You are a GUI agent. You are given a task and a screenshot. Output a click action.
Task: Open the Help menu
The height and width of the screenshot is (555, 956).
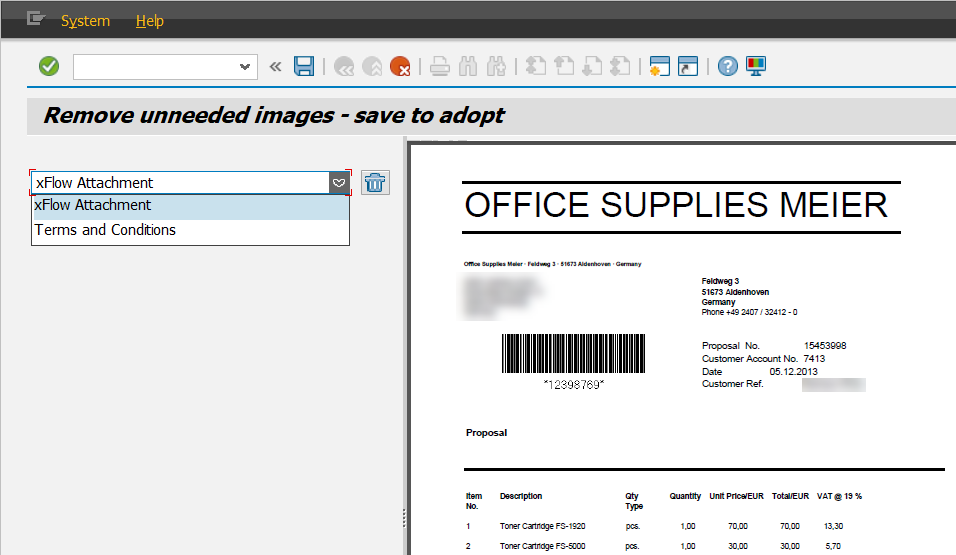click(x=149, y=21)
